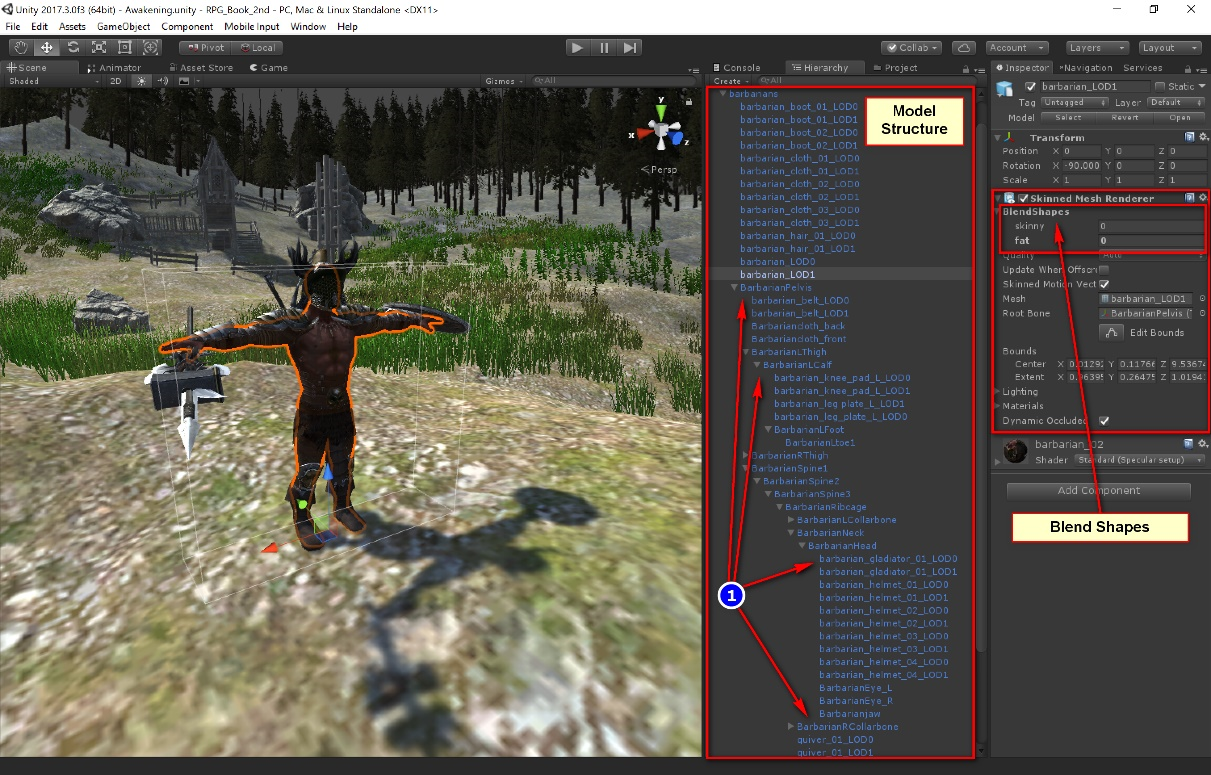The image size is (1211, 775).
Task: Open the File menu
Action: click(x=13, y=26)
